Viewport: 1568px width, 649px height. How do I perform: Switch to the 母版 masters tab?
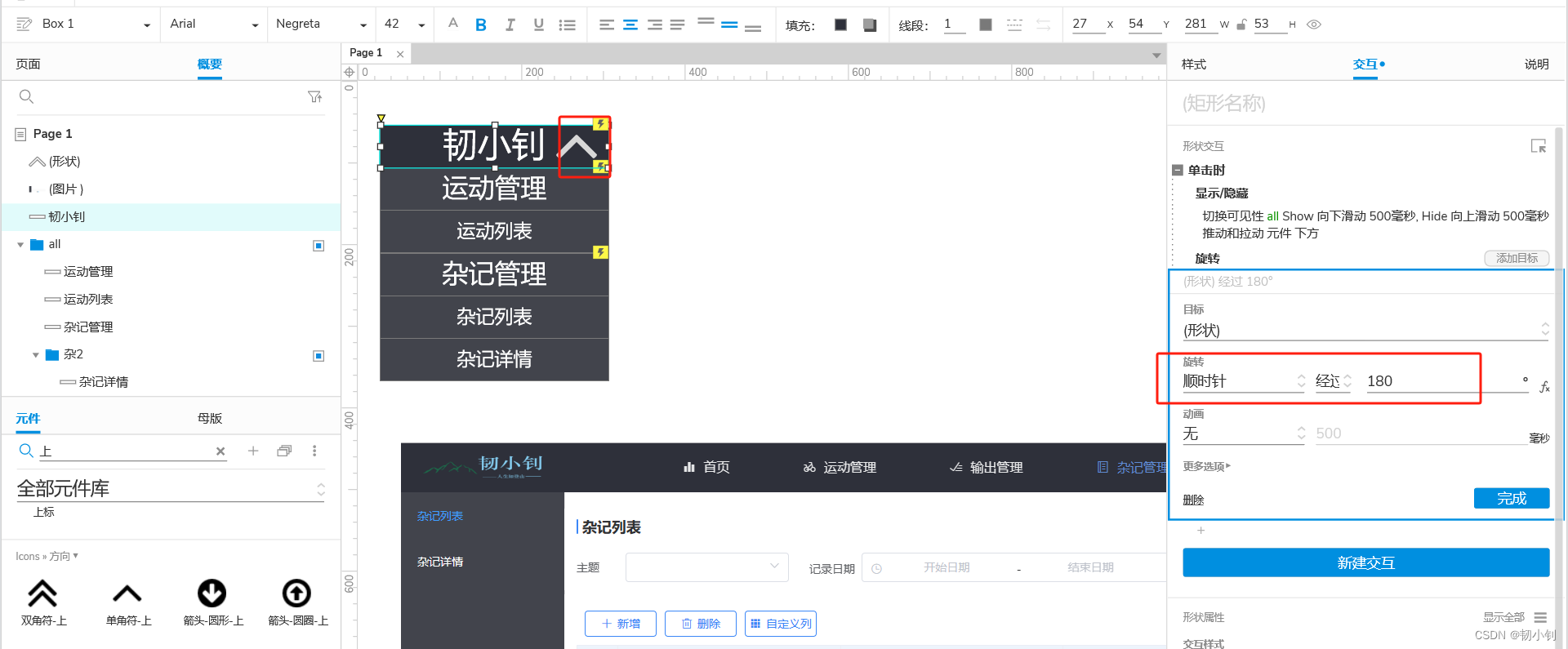tap(210, 419)
